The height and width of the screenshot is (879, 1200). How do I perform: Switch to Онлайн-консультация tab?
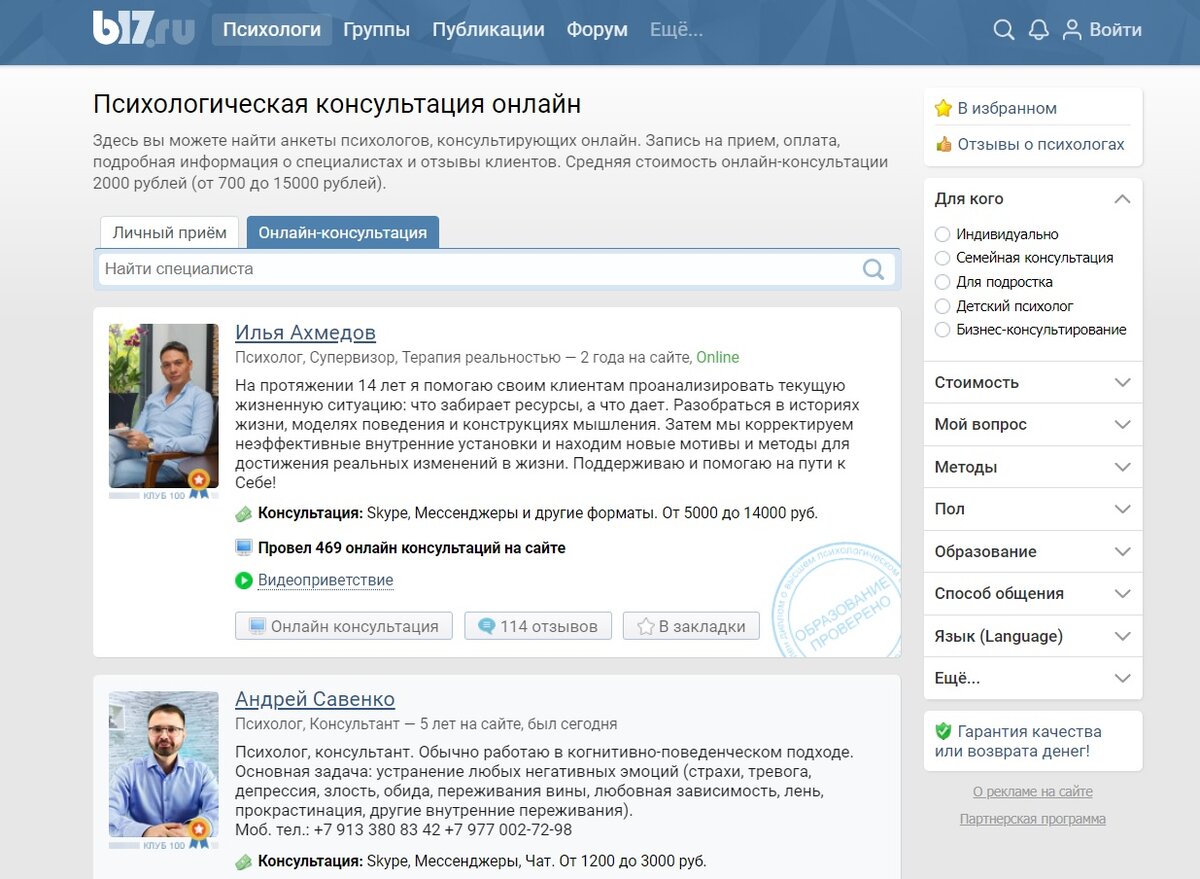click(x=343, y=232)
